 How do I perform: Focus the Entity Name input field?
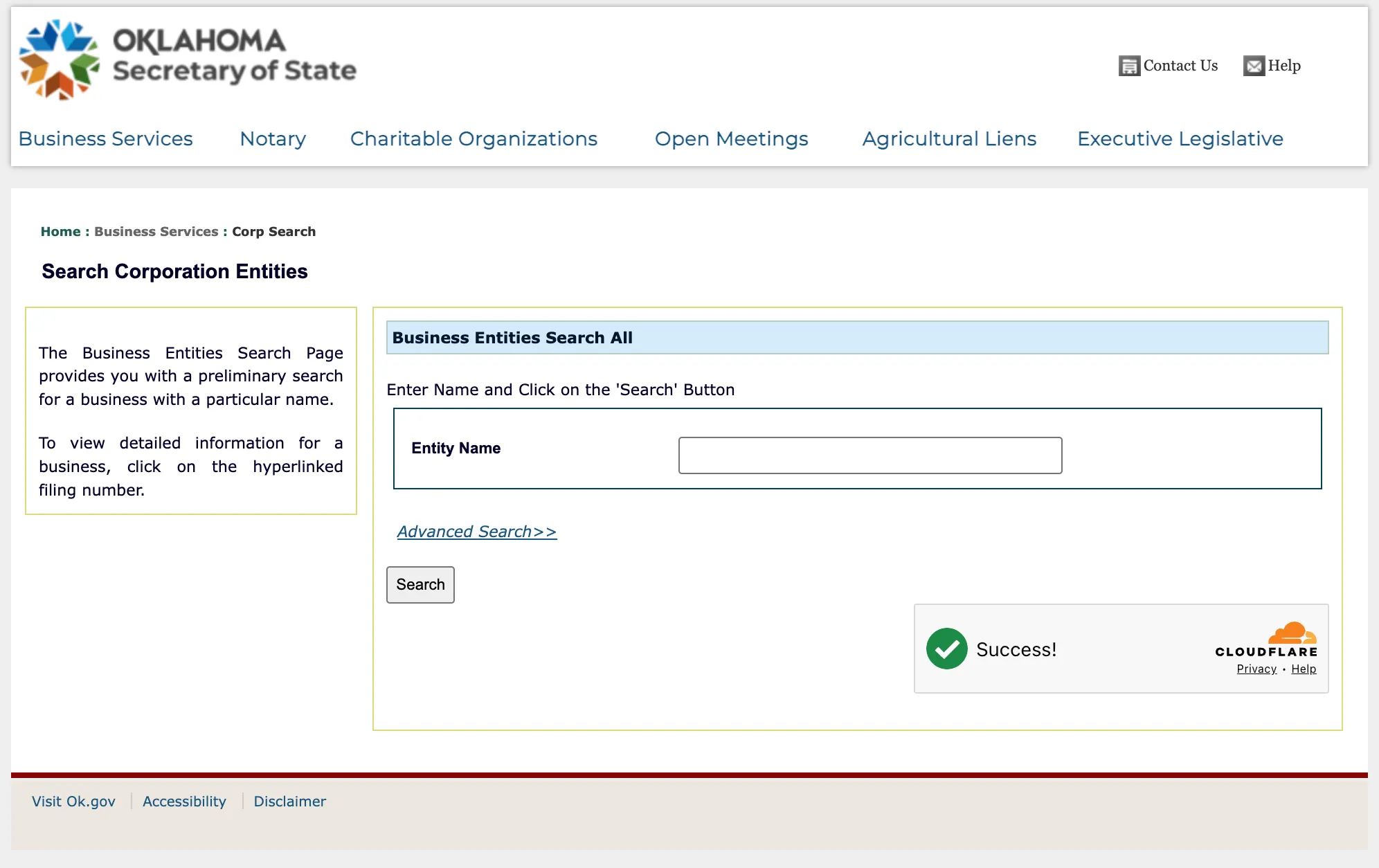coord(870,455)
